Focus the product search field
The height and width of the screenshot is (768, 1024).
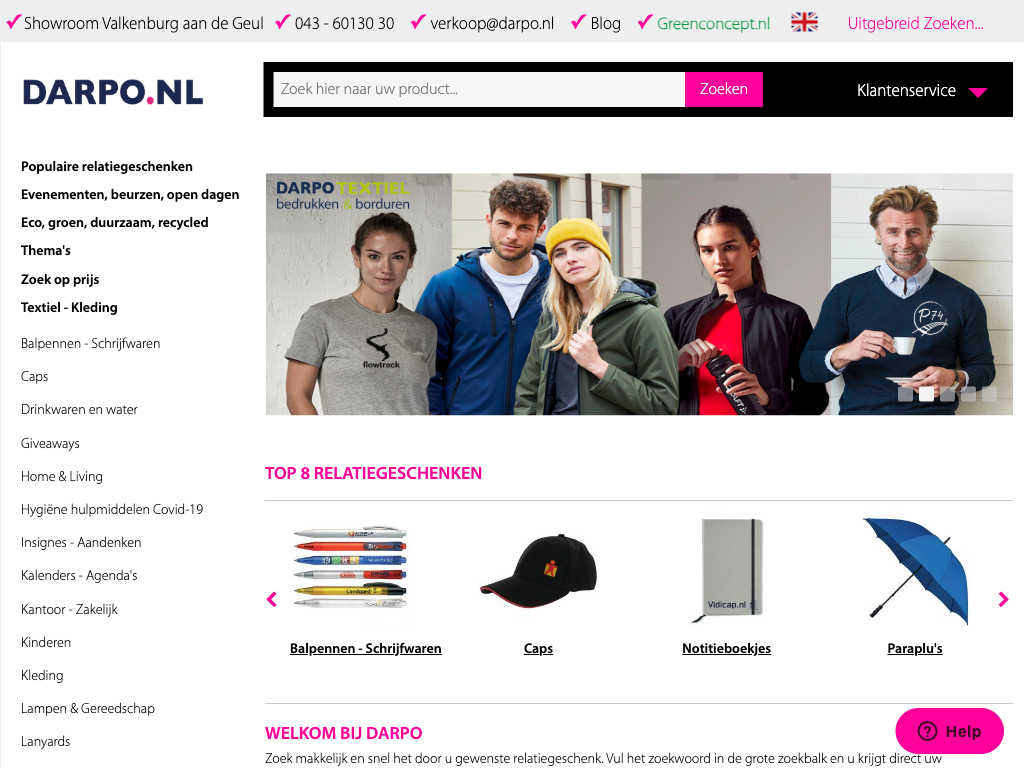click(479, 89)
